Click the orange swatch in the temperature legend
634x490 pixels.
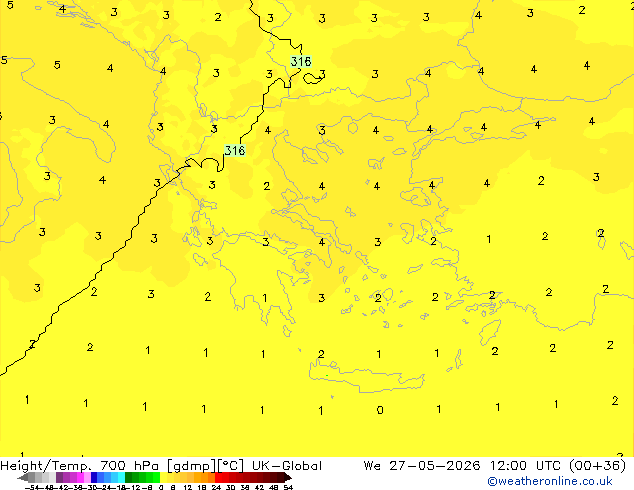click(x=205, y=477)
